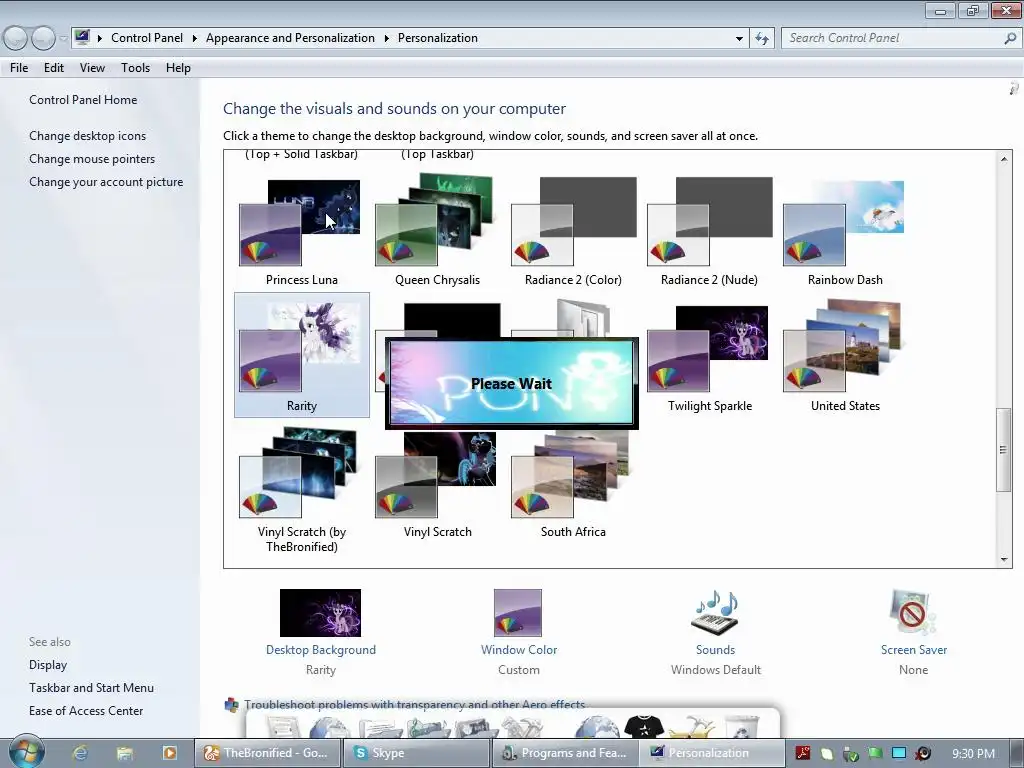Click the theme list scrollbar thumb
1024x768 pixels.
click(1004, 449)
